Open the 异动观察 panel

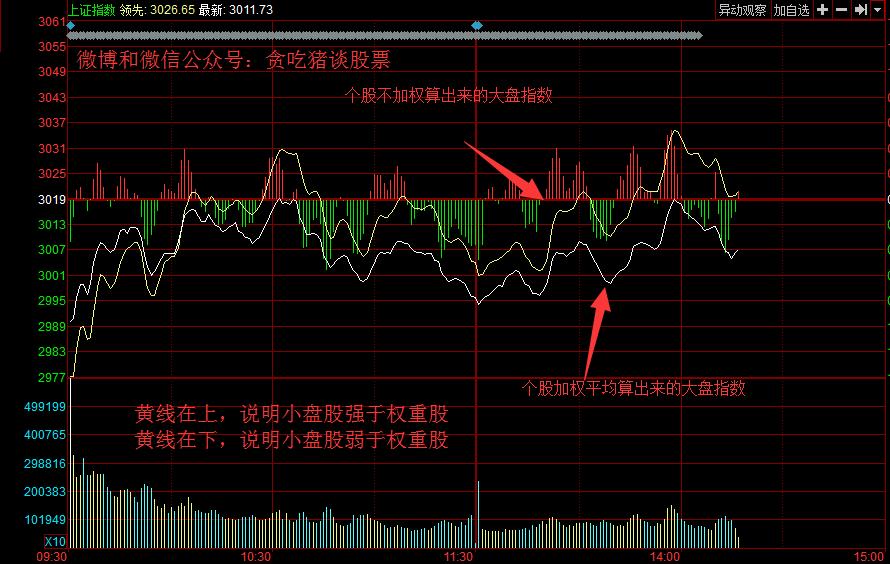tap(742, 10)
